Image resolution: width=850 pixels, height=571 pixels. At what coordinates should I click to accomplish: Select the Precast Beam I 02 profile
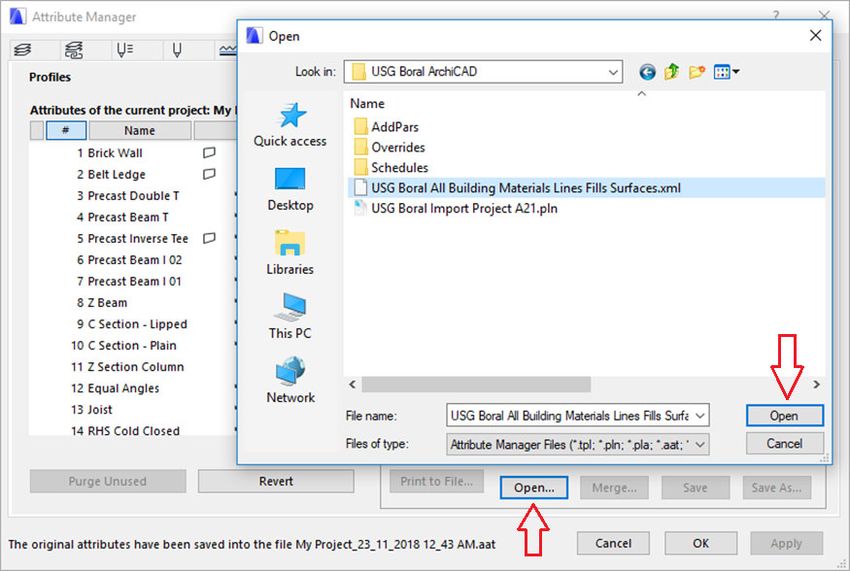134,260
